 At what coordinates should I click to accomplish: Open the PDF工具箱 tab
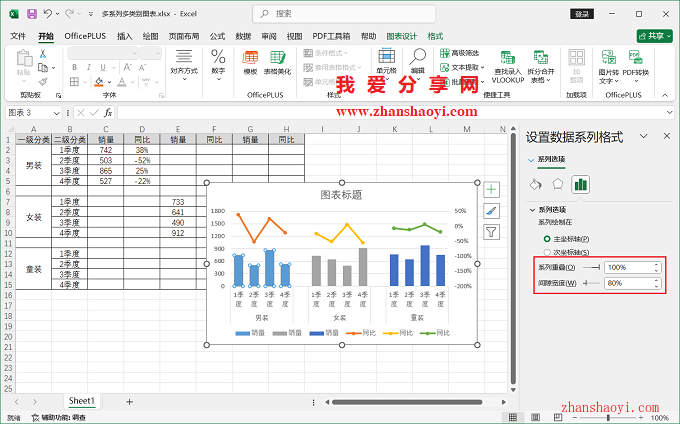coord(331,36)
